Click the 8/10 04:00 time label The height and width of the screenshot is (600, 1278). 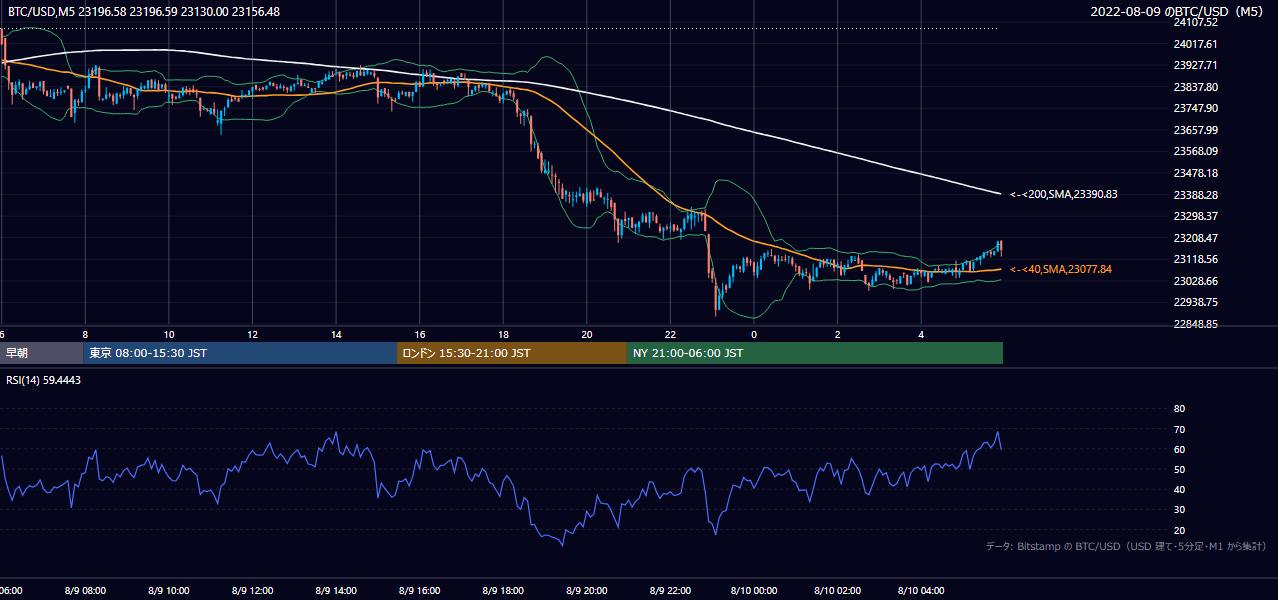922,590
